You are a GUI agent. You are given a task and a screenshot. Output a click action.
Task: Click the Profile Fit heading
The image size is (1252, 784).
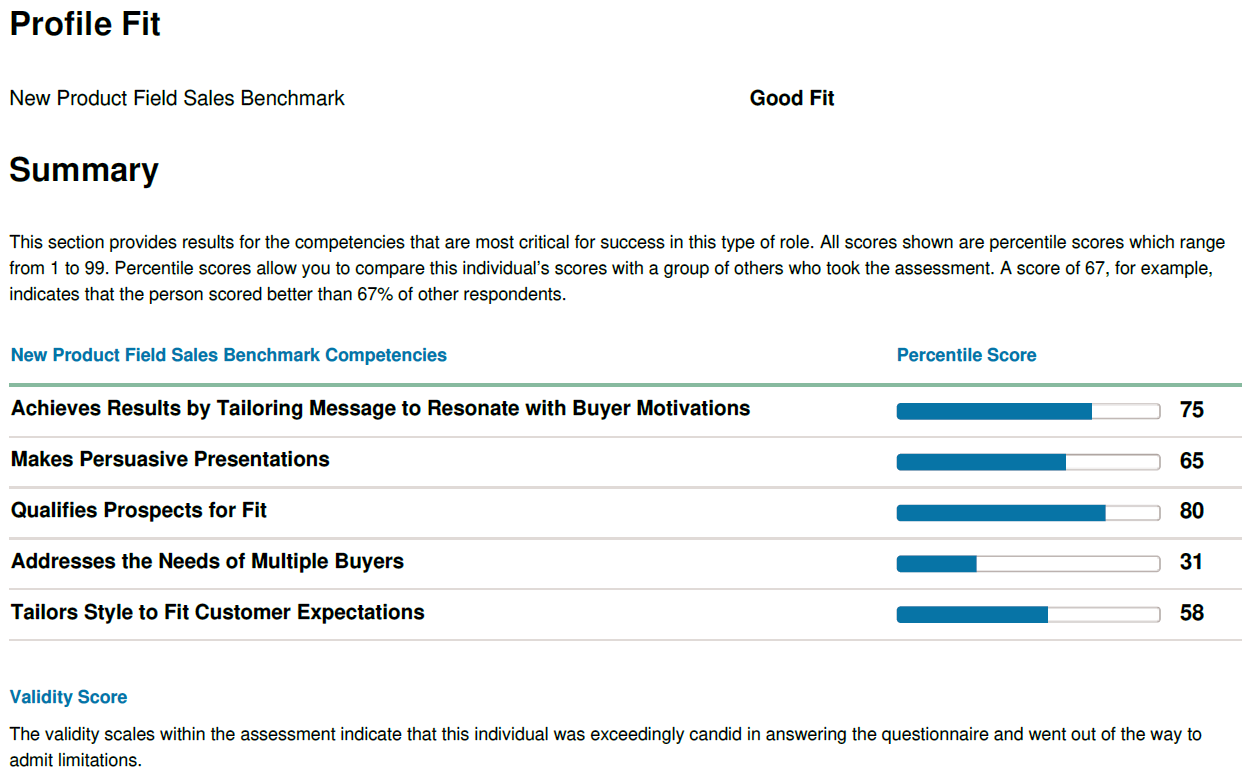85,24
